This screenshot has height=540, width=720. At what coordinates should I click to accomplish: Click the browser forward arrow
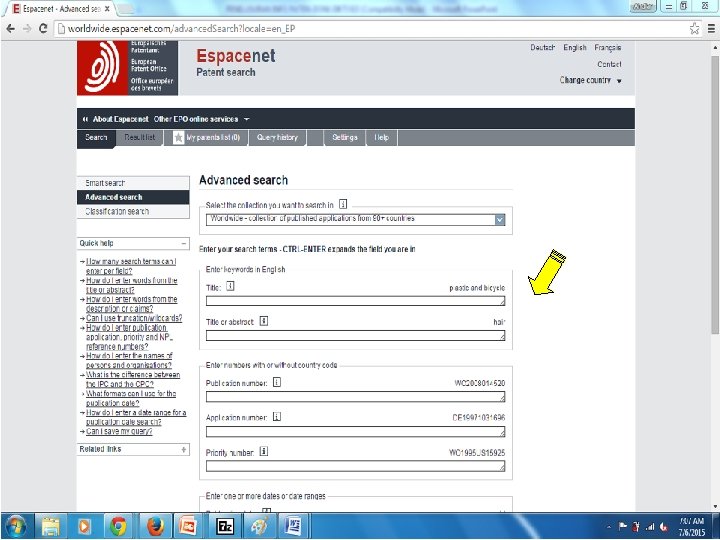tap(27, 28)
